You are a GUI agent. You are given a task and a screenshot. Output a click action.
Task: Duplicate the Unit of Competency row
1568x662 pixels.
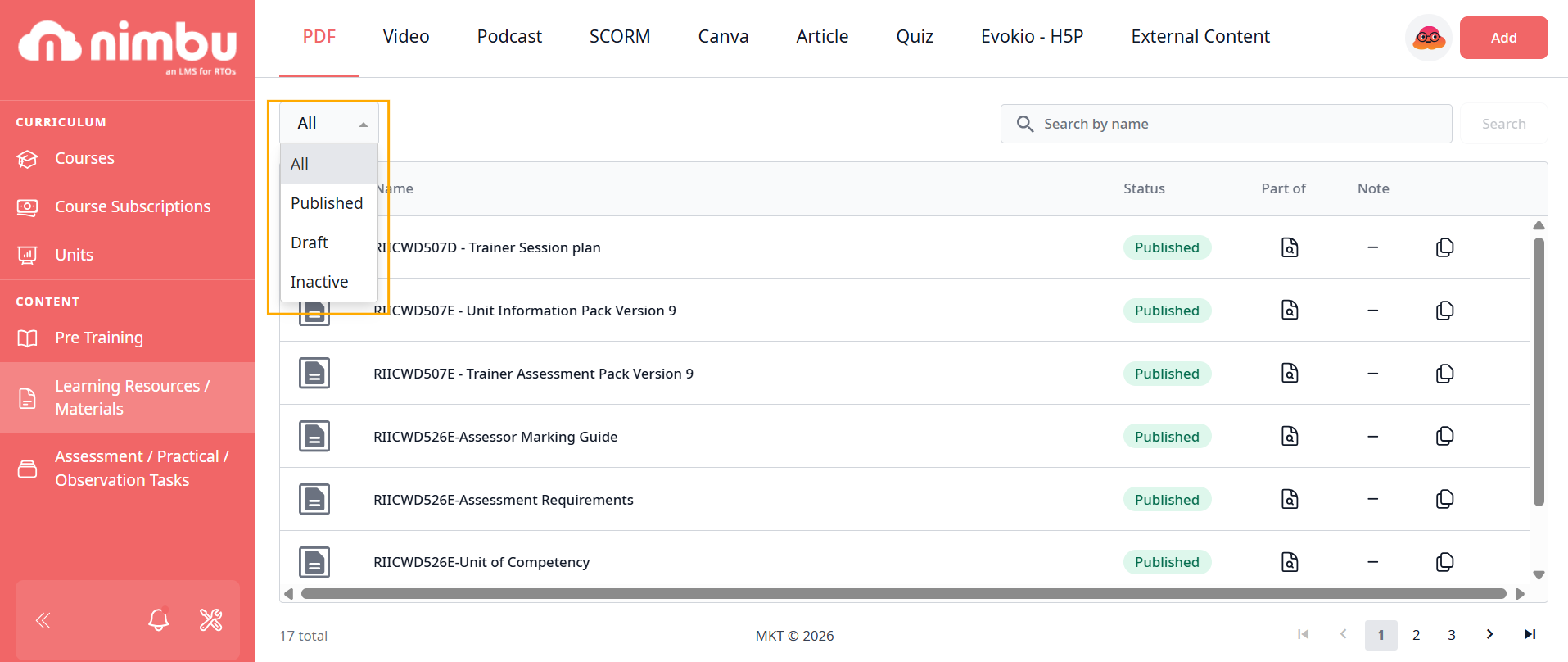coord(1445,562)
